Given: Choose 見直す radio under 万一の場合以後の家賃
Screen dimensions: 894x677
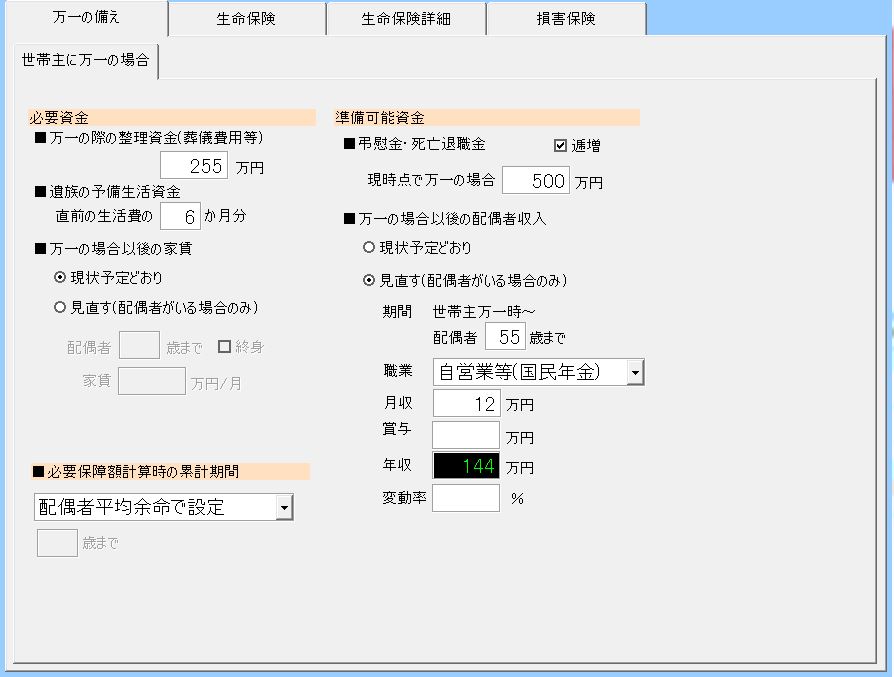Looking at the screenshot, I should coord(60,307).
